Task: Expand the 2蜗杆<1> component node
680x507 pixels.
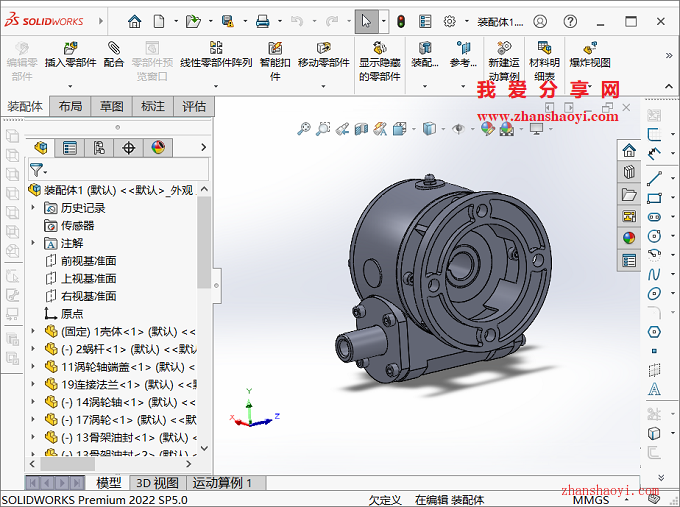Action: tap(33, 349)
